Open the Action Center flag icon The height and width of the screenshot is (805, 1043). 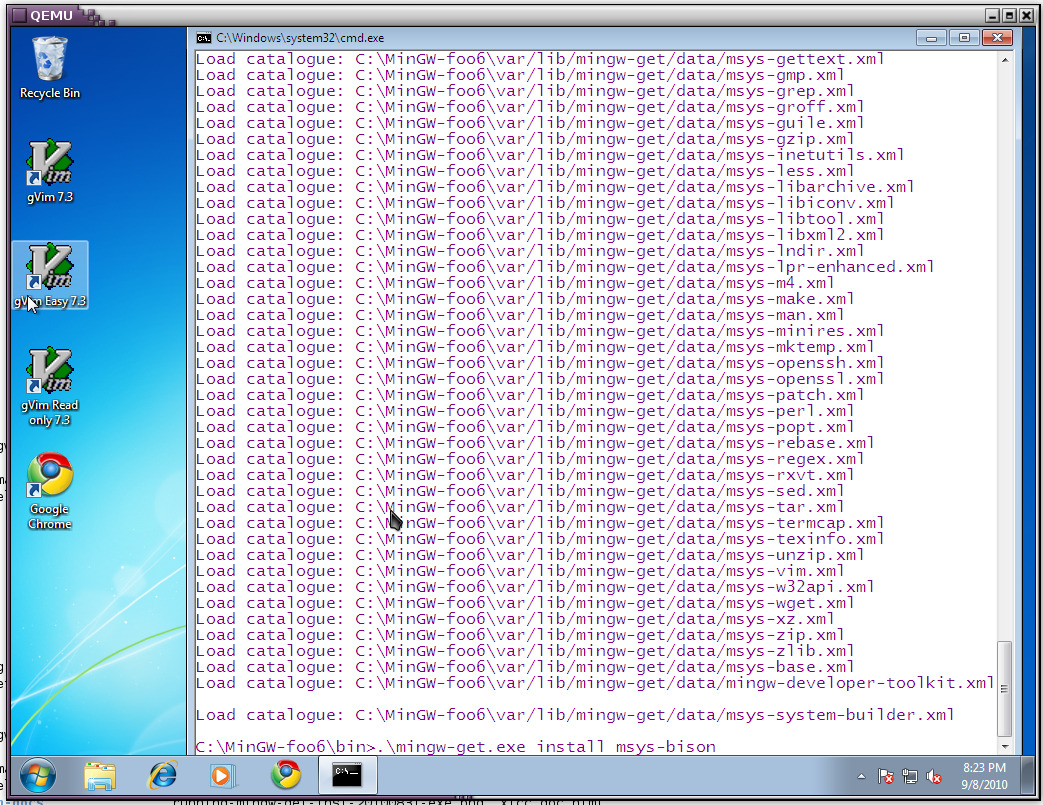tap(886, 776)
